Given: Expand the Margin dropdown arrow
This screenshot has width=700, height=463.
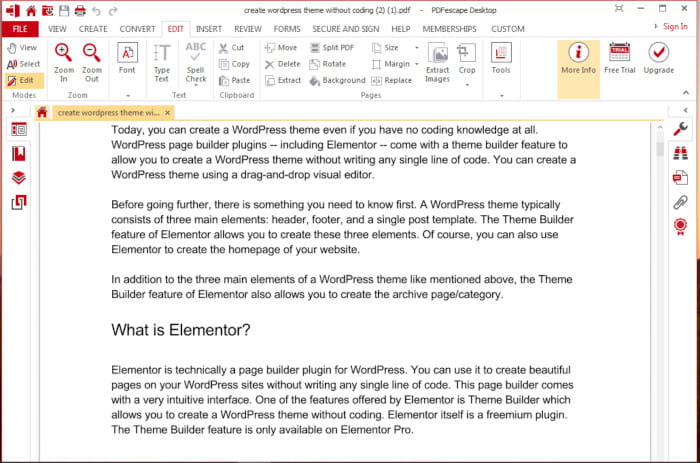Looking at the screenshot, I should [417, 64].
